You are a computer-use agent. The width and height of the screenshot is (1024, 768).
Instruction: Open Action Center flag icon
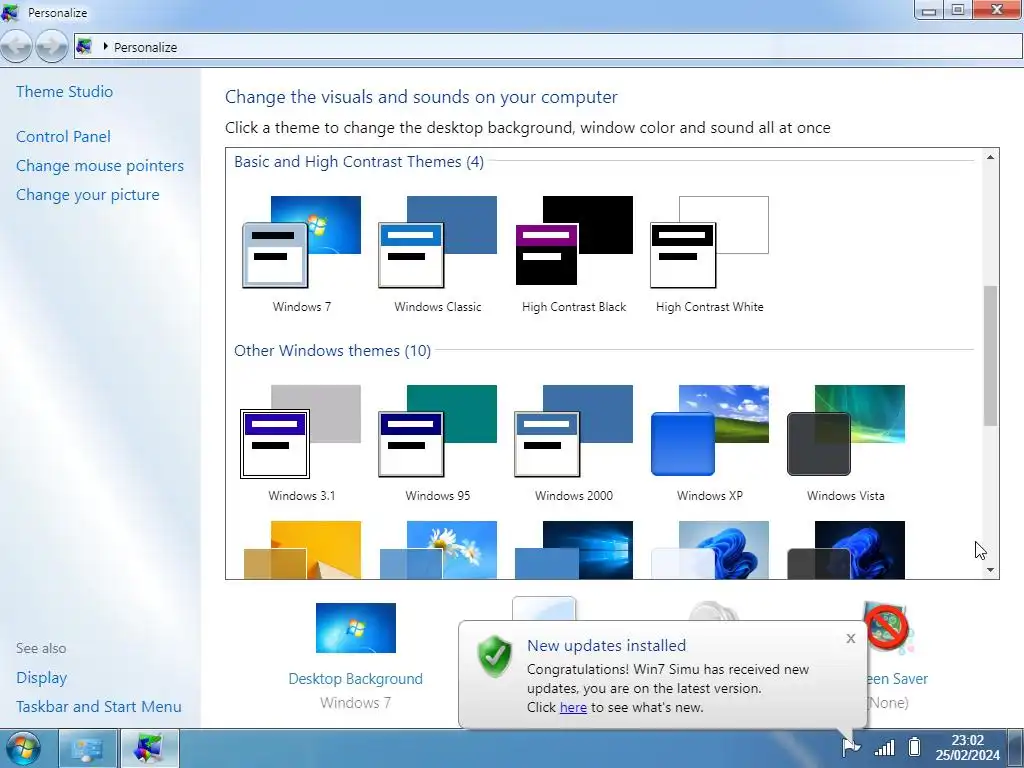pos(851,746)
